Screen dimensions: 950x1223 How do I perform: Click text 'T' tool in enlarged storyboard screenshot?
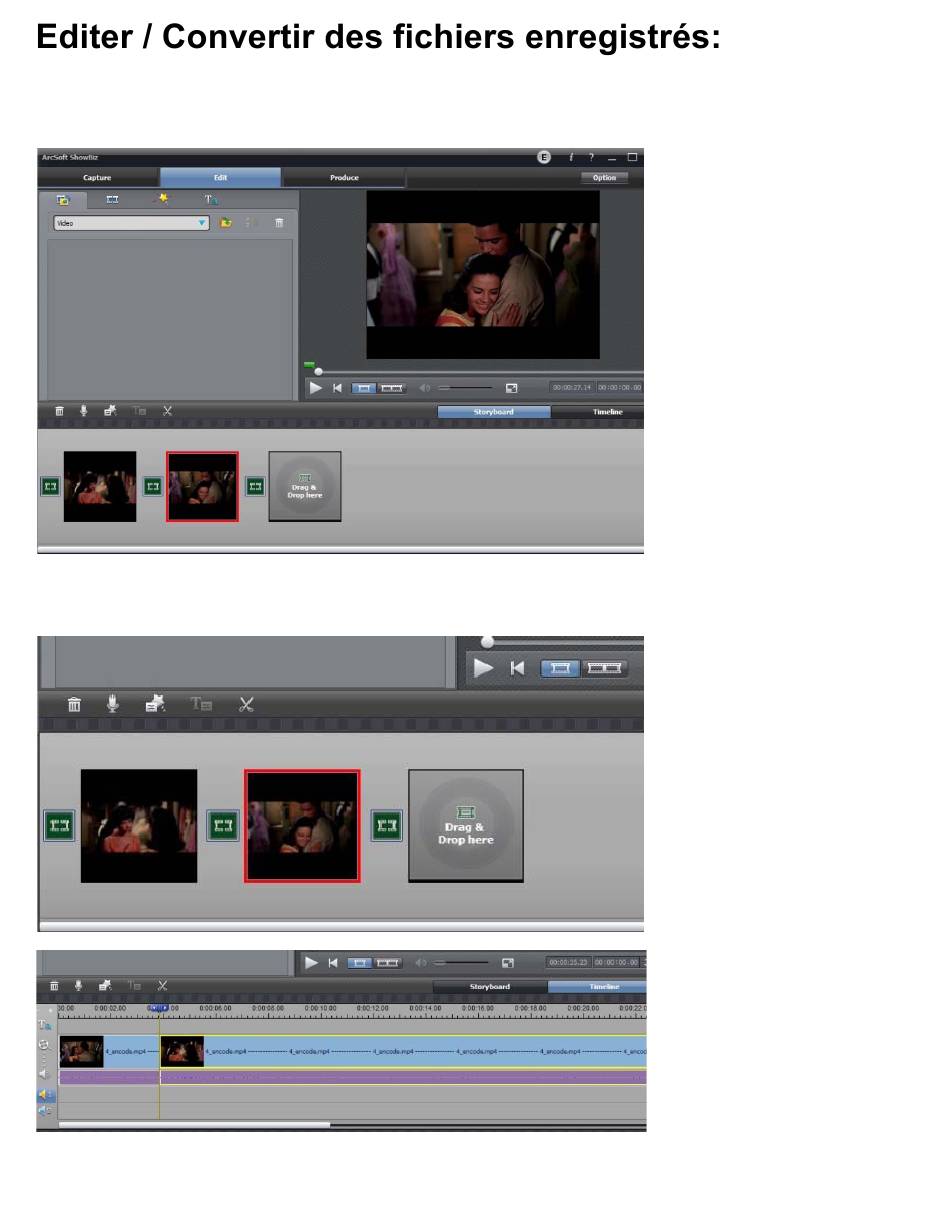201,704
